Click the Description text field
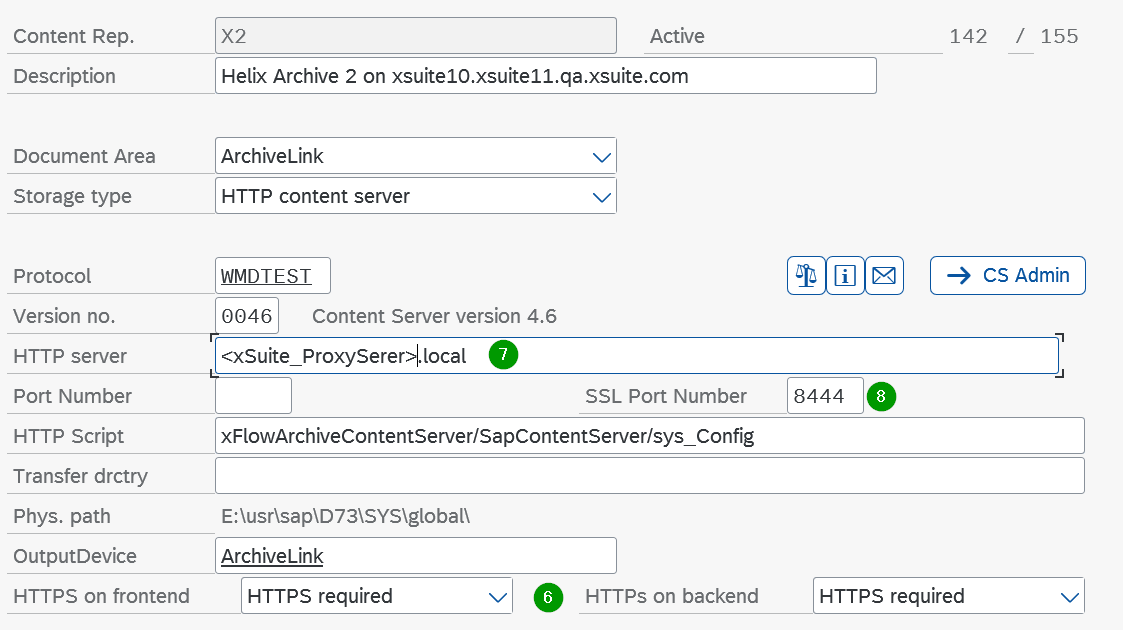Viewport: 1123px width, 630px height. (545, 76)
